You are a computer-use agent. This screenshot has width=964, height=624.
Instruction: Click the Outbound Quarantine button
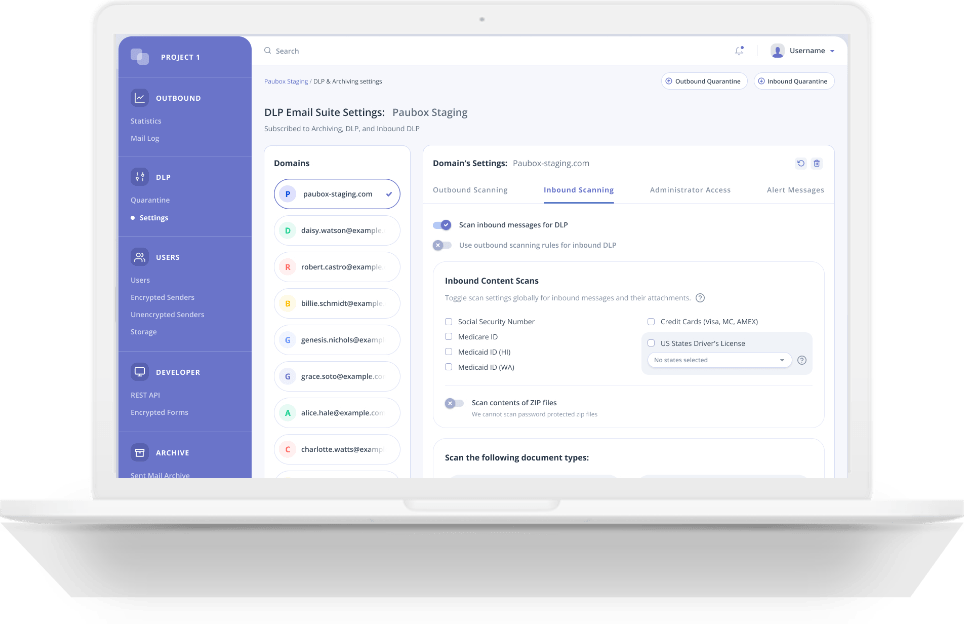pyautogui.click(x=704, y=81)
